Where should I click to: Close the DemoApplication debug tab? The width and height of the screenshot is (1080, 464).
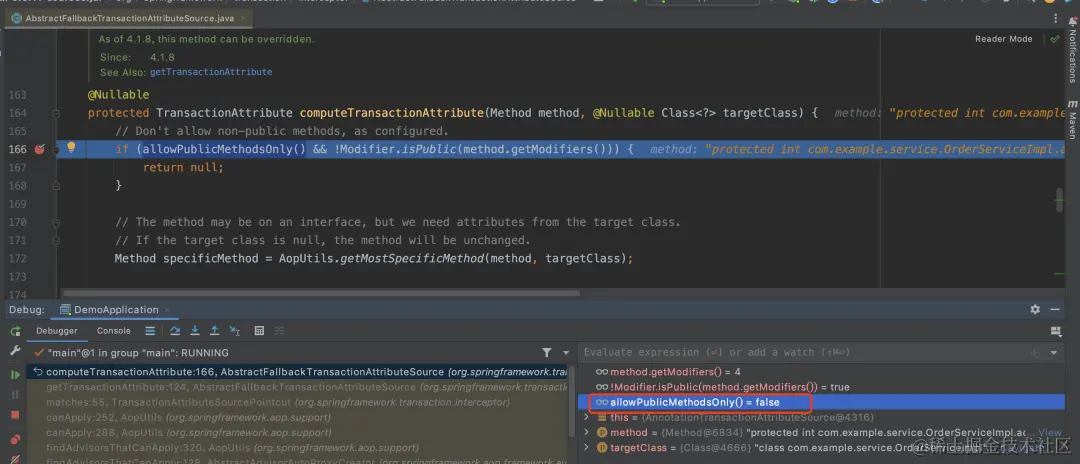[168, 310]
